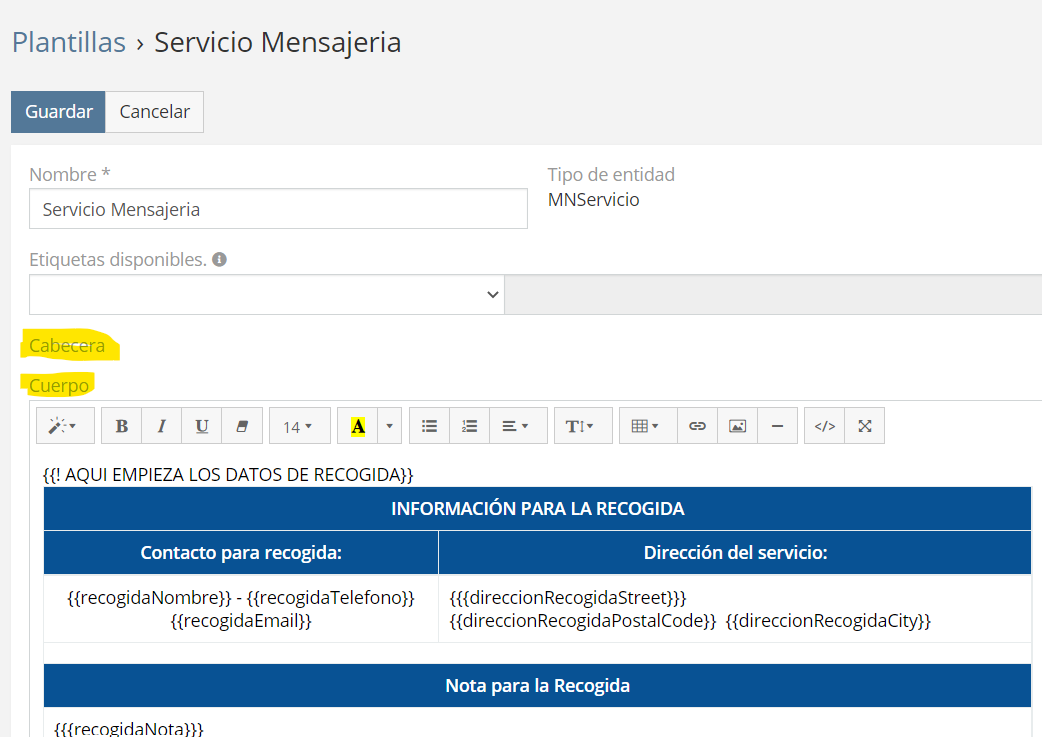Expand the Etiquetas disponibles select box
This screenshot has width=1042, height=737.
266,294
